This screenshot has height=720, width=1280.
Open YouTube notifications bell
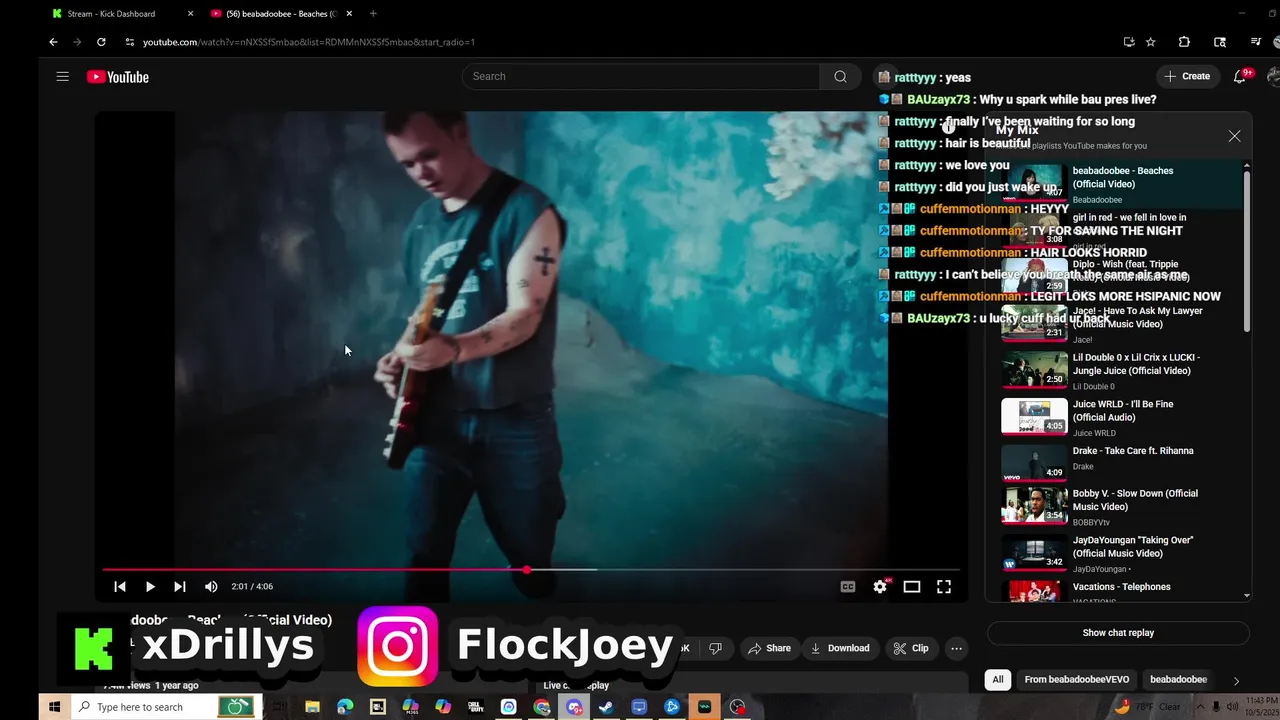(x=1240, y=76)
